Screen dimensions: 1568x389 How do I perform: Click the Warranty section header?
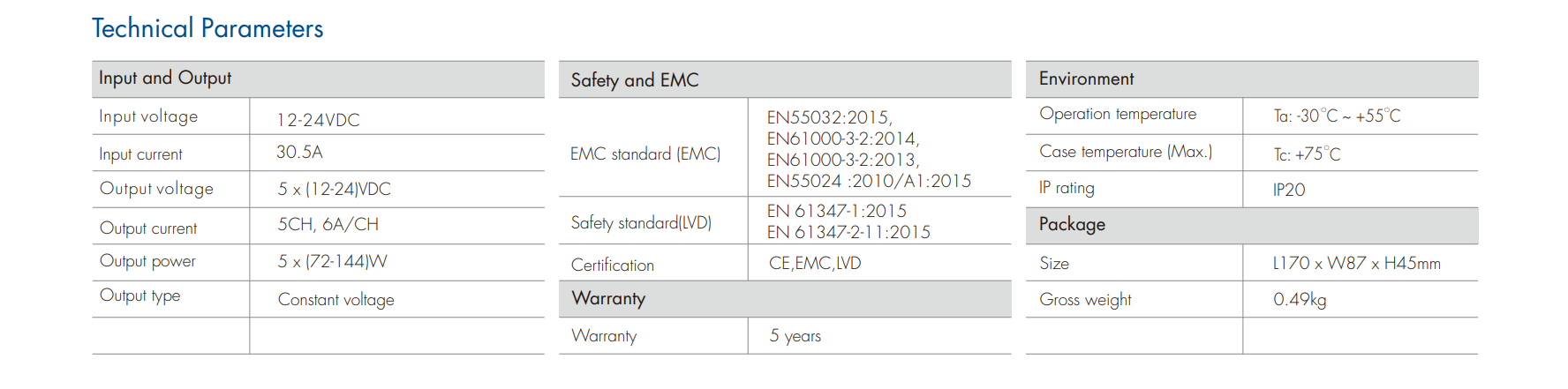pyautogui.click(x=785, y=299)
